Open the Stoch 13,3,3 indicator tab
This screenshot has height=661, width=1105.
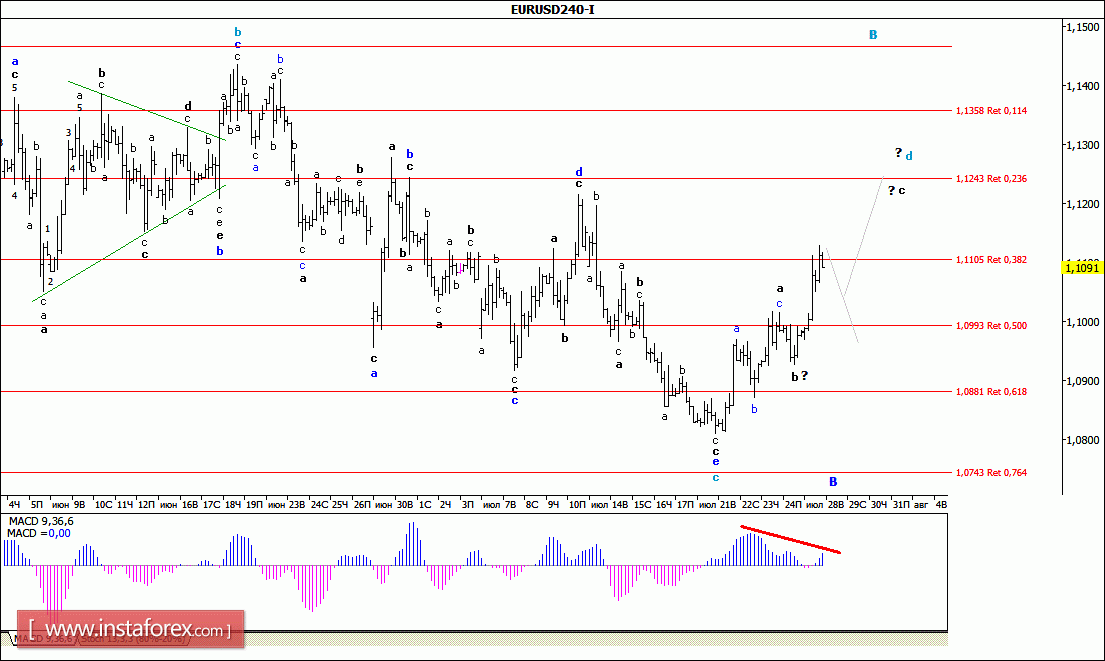(x=134, y=639)
